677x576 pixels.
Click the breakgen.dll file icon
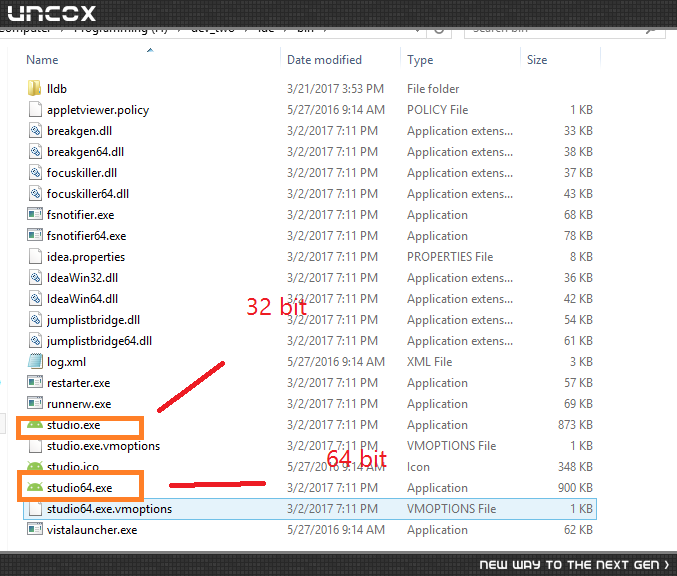pyautogui.click(x=35, y=130)
